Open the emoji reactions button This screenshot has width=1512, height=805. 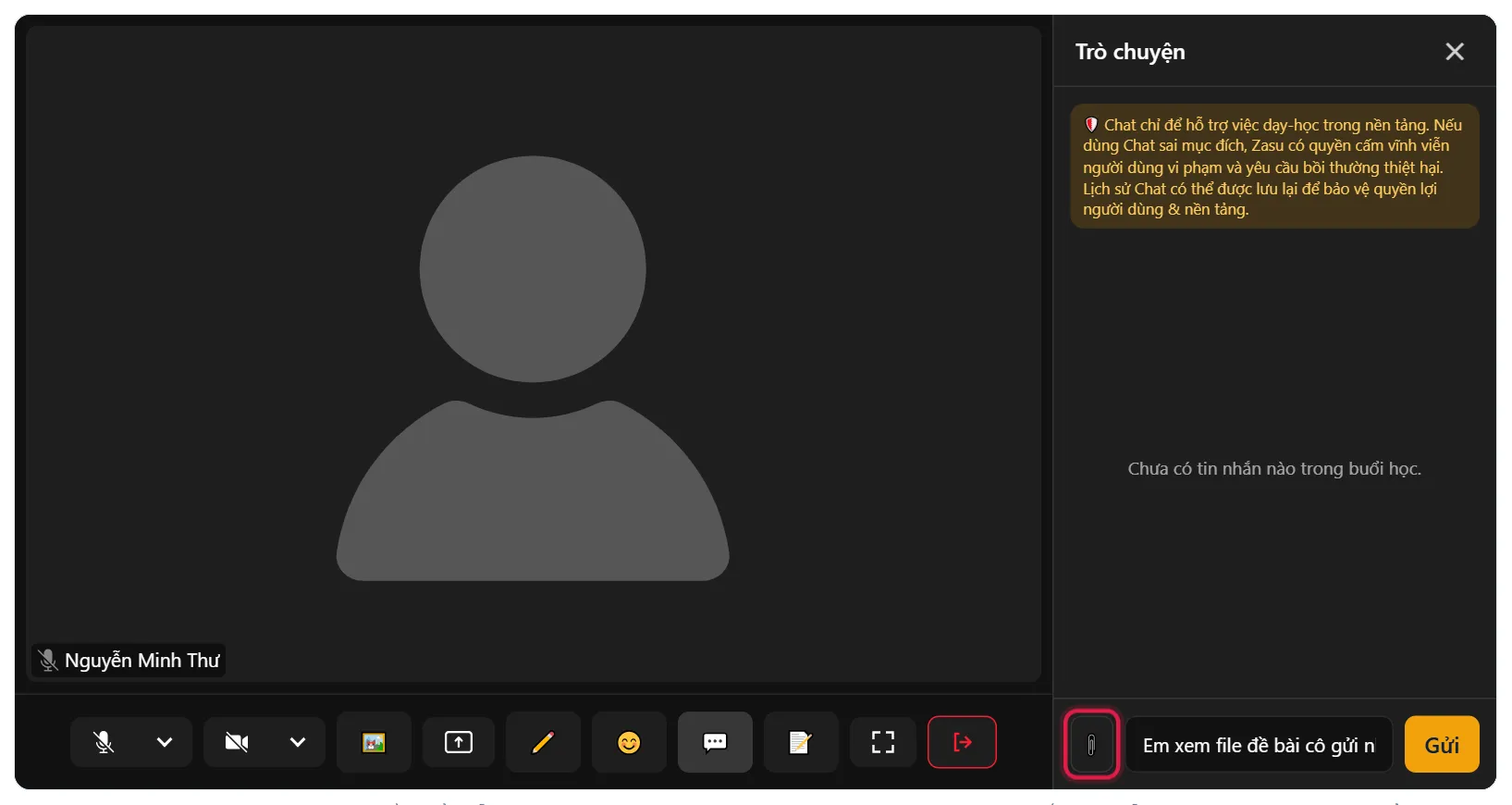coord(629,742)
